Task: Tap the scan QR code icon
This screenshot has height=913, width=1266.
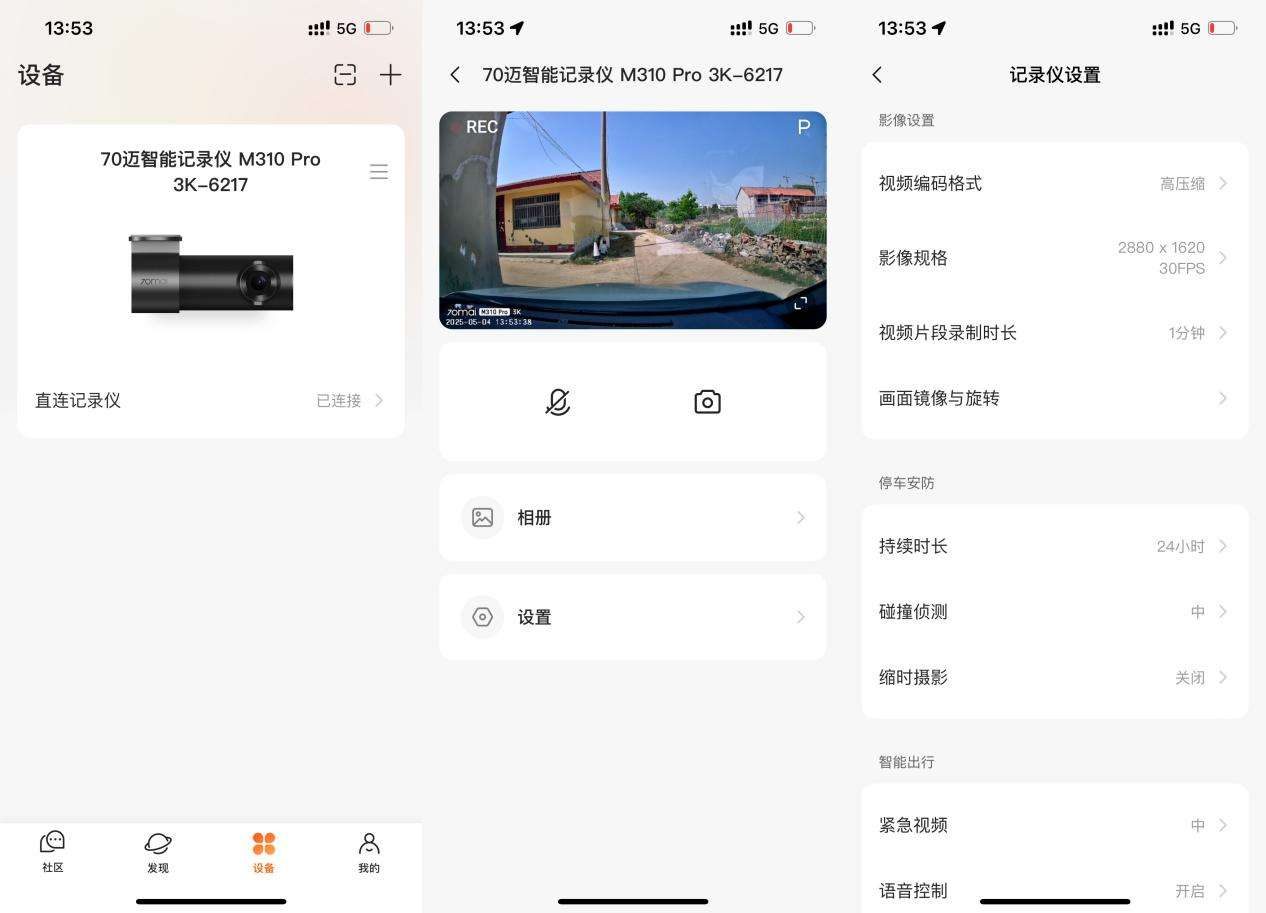Action: pyautogui.click(x=345, y=75)
